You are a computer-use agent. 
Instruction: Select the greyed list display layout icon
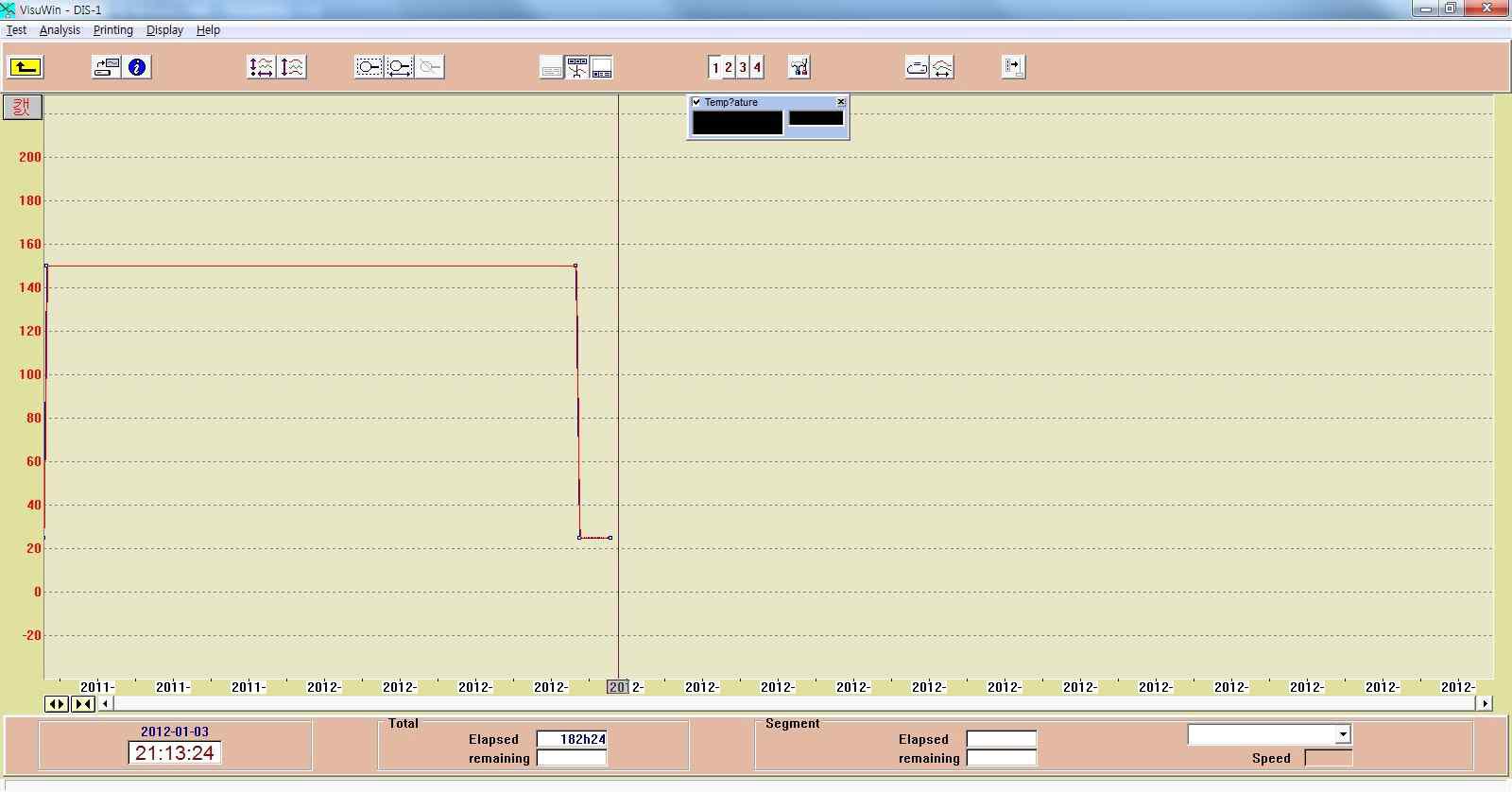click(552, 67)
